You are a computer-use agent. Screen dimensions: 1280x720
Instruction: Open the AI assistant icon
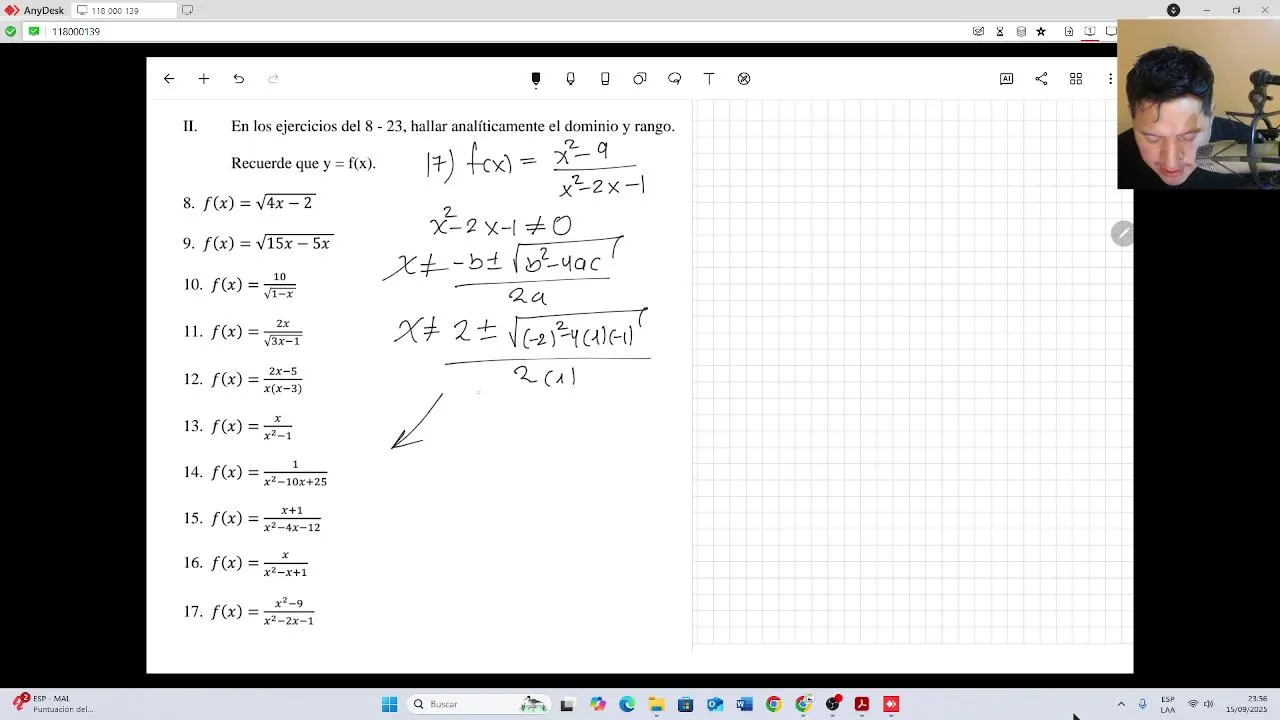tap(1007, 79)
